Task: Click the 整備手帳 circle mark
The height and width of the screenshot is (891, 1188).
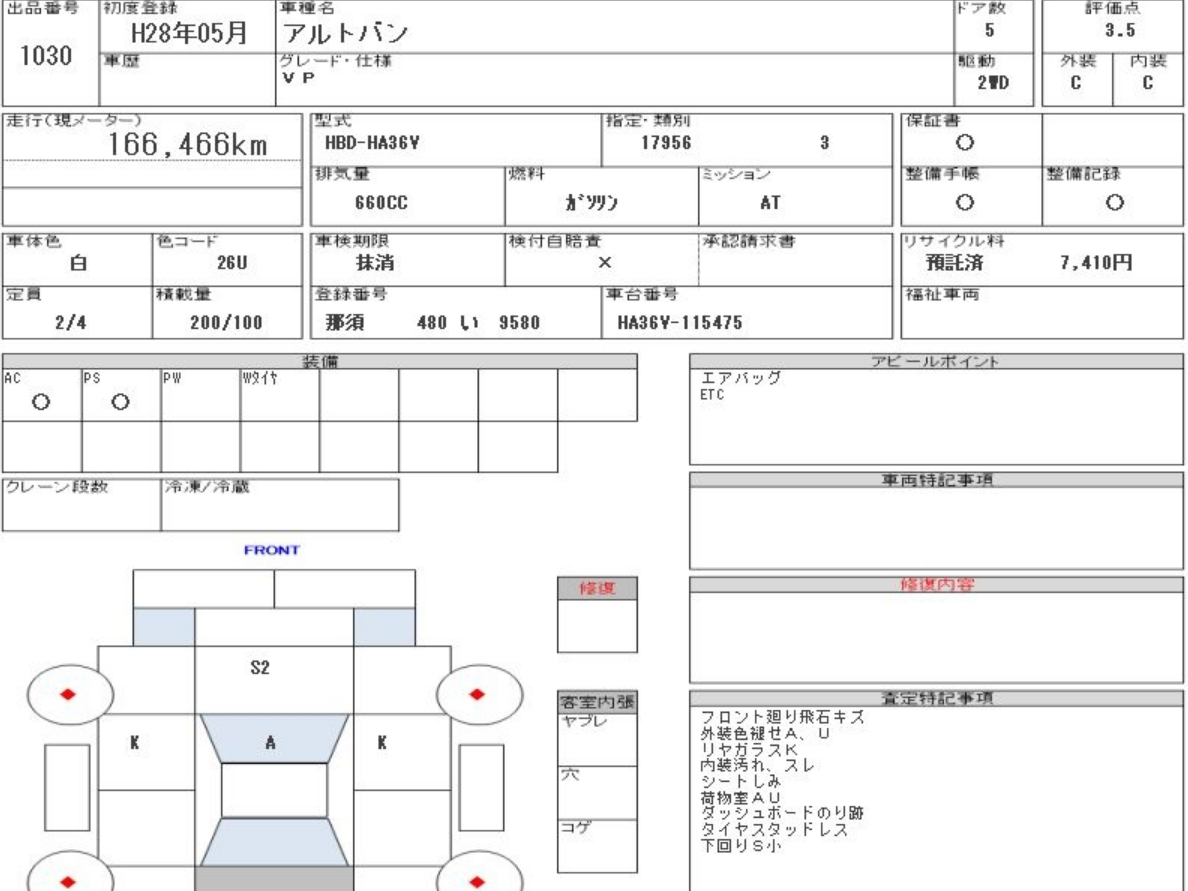Action: [x=965, y=201]
